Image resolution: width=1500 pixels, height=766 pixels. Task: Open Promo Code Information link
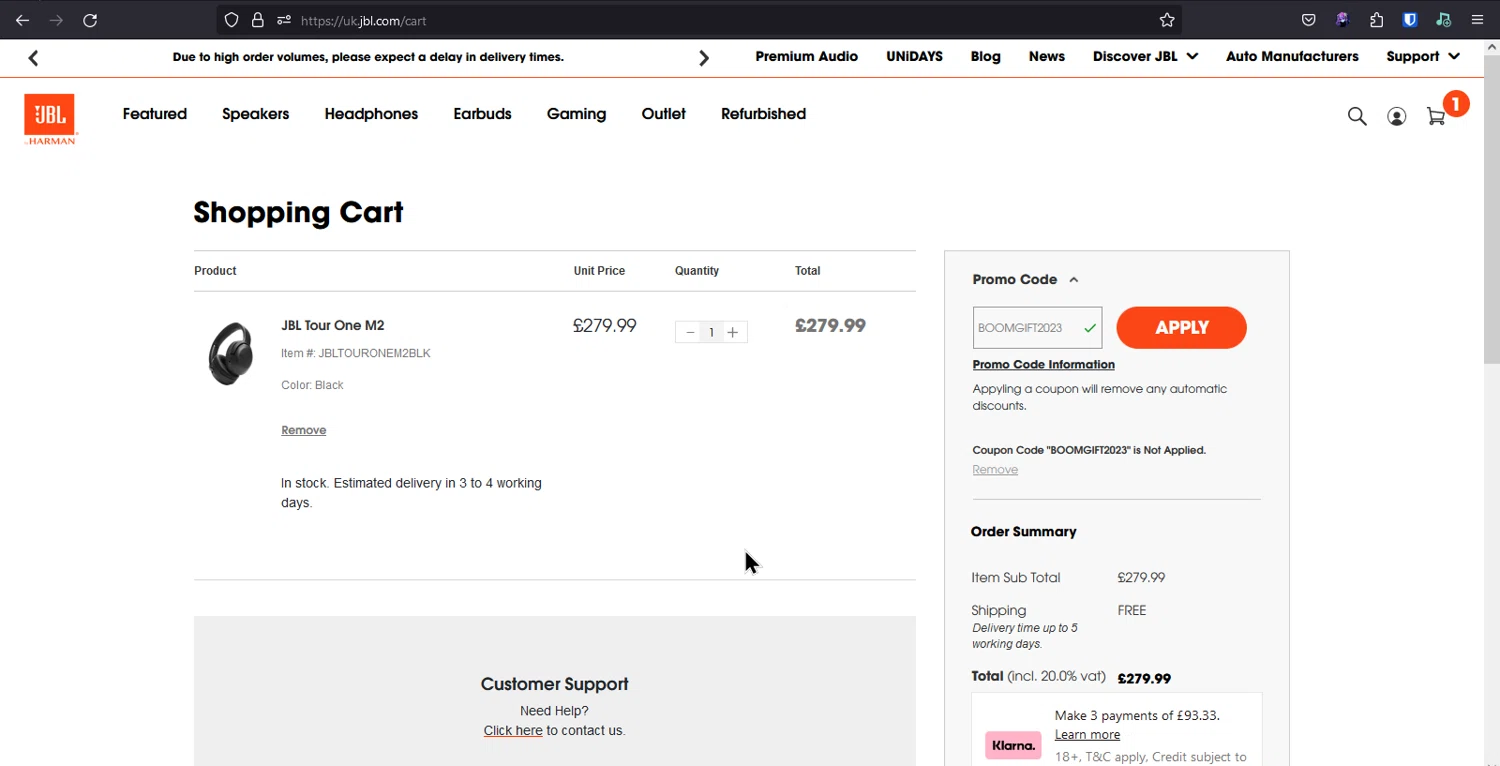[x=1043, y=365]
